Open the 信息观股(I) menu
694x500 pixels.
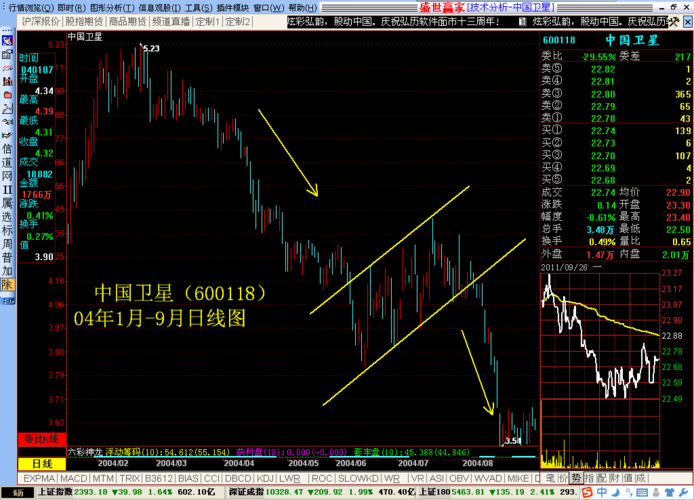click(x=160, y=8)
